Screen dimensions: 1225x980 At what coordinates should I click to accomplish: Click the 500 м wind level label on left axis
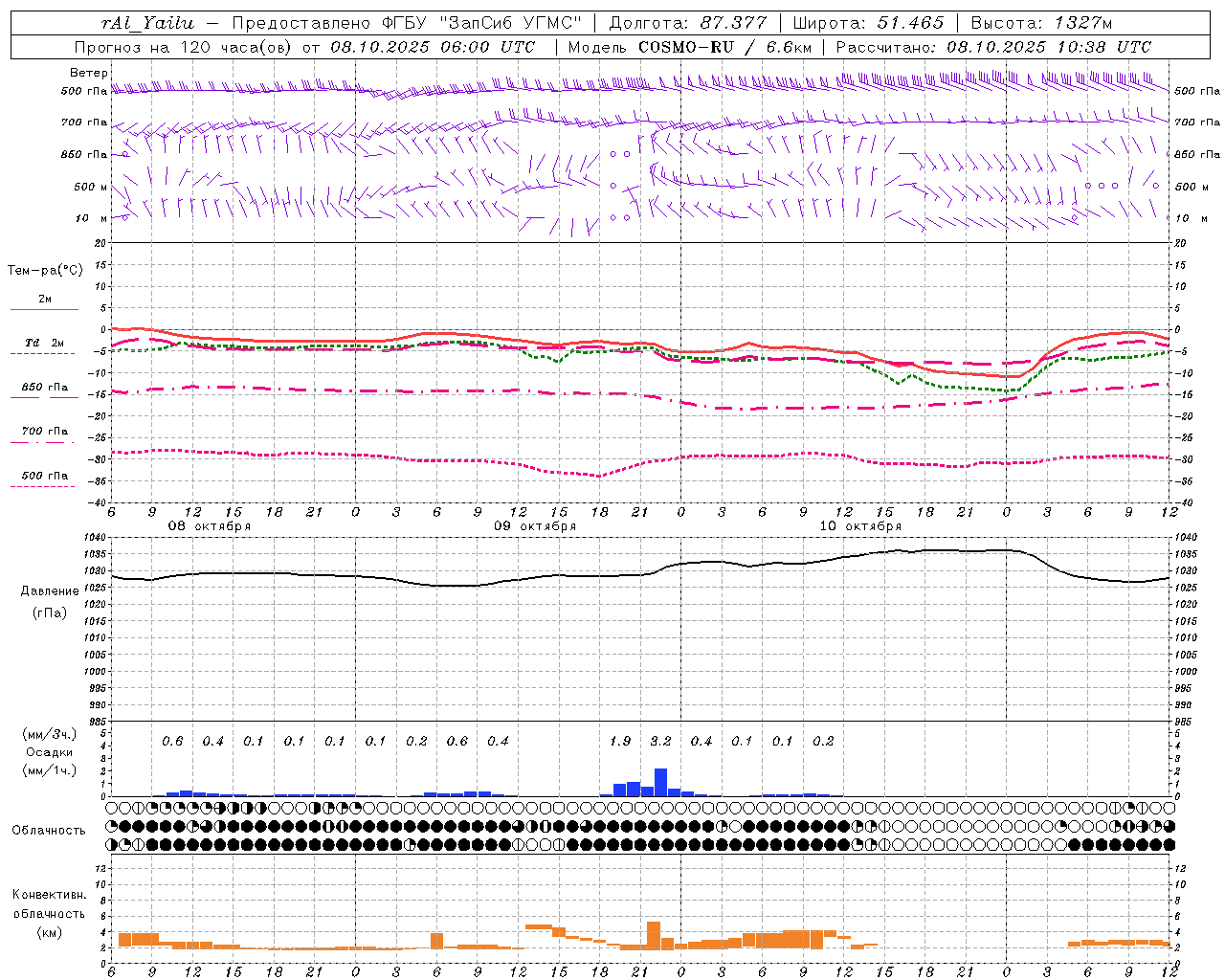click(x=91, y=187)
